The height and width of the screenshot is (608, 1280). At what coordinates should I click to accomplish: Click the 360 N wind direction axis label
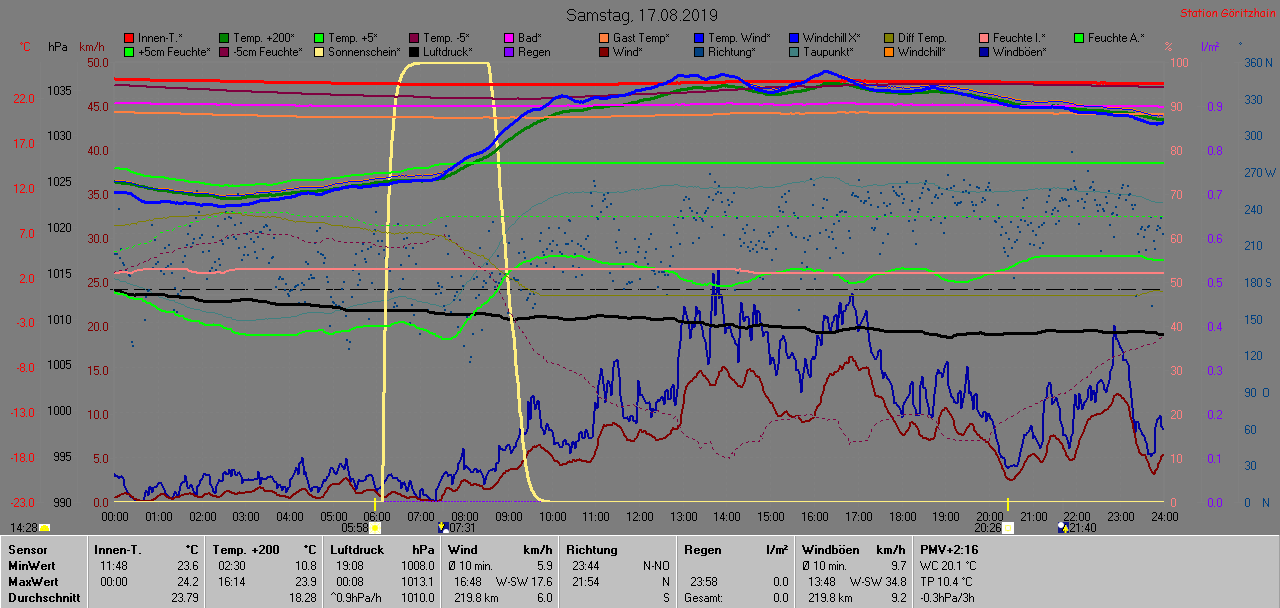click(x=1257, y=62)
